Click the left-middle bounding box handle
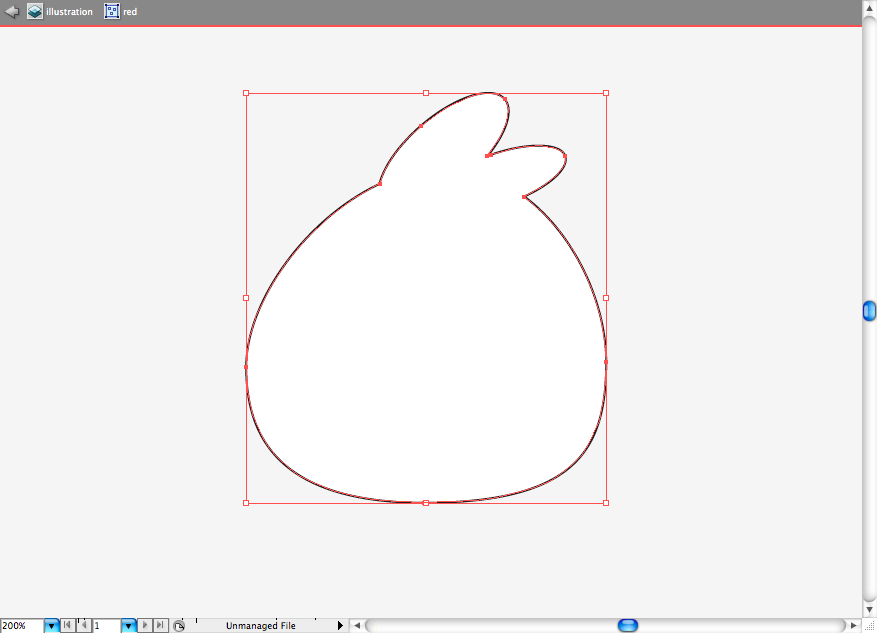The width and height of the screenshot is (877, 633). [246, 298]
